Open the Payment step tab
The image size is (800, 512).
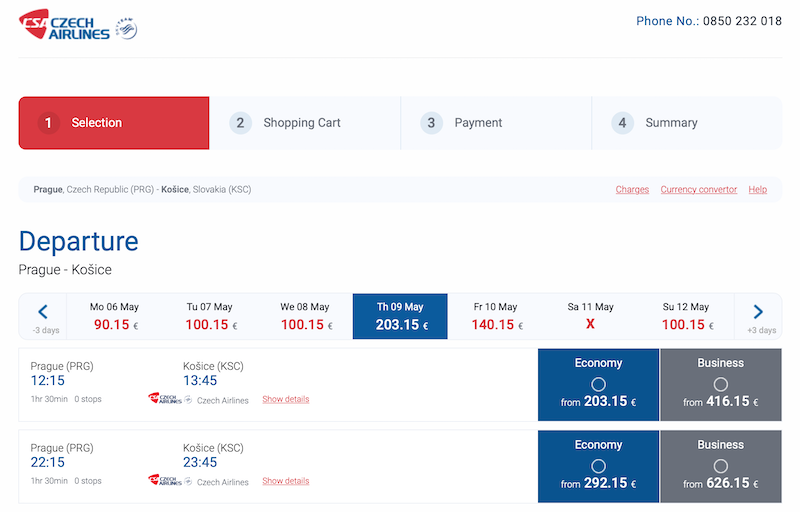tap(496, 123)
